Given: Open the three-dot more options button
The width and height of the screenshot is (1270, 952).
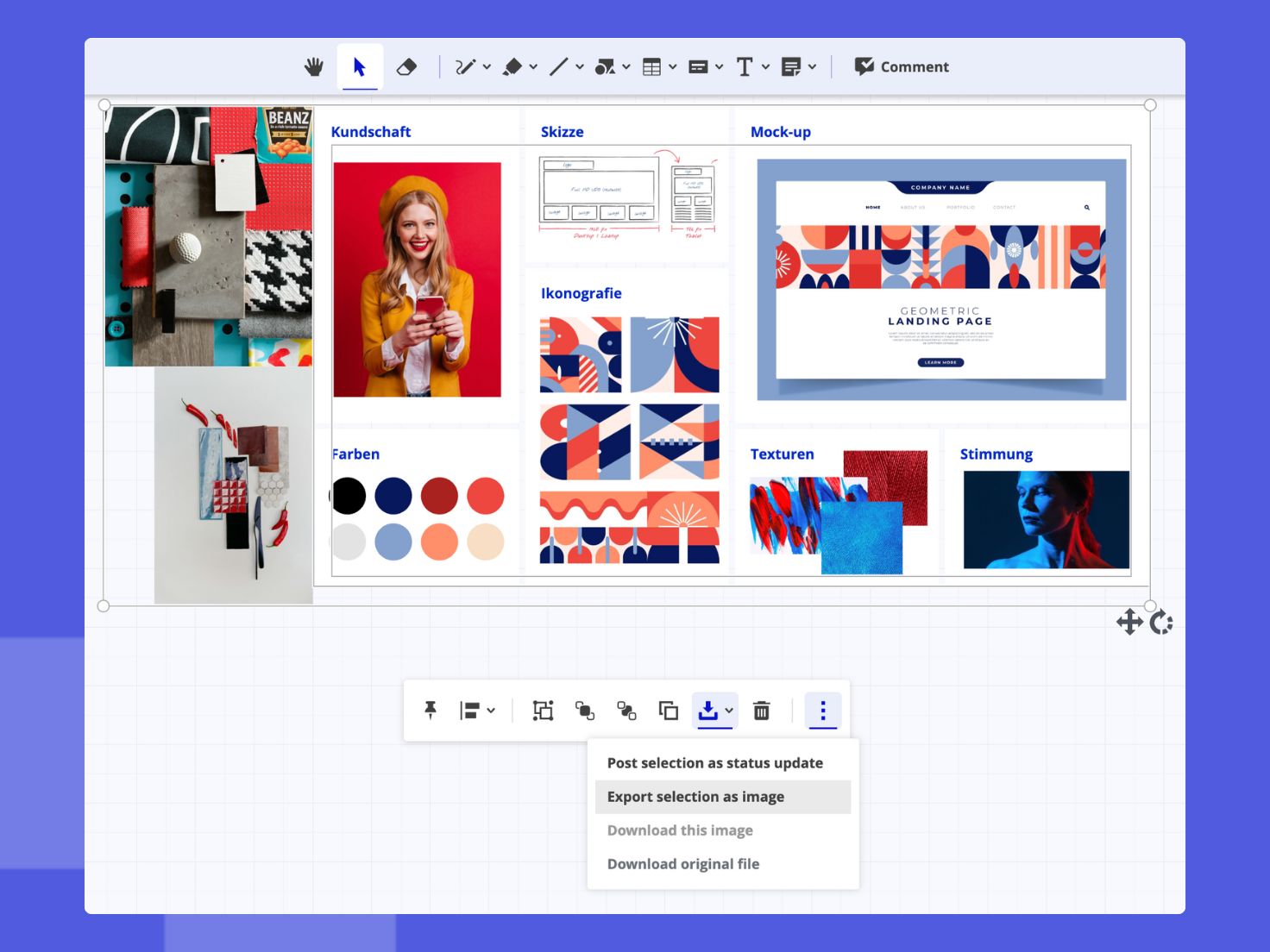Looking at the screenshot, I should [822, 711].
